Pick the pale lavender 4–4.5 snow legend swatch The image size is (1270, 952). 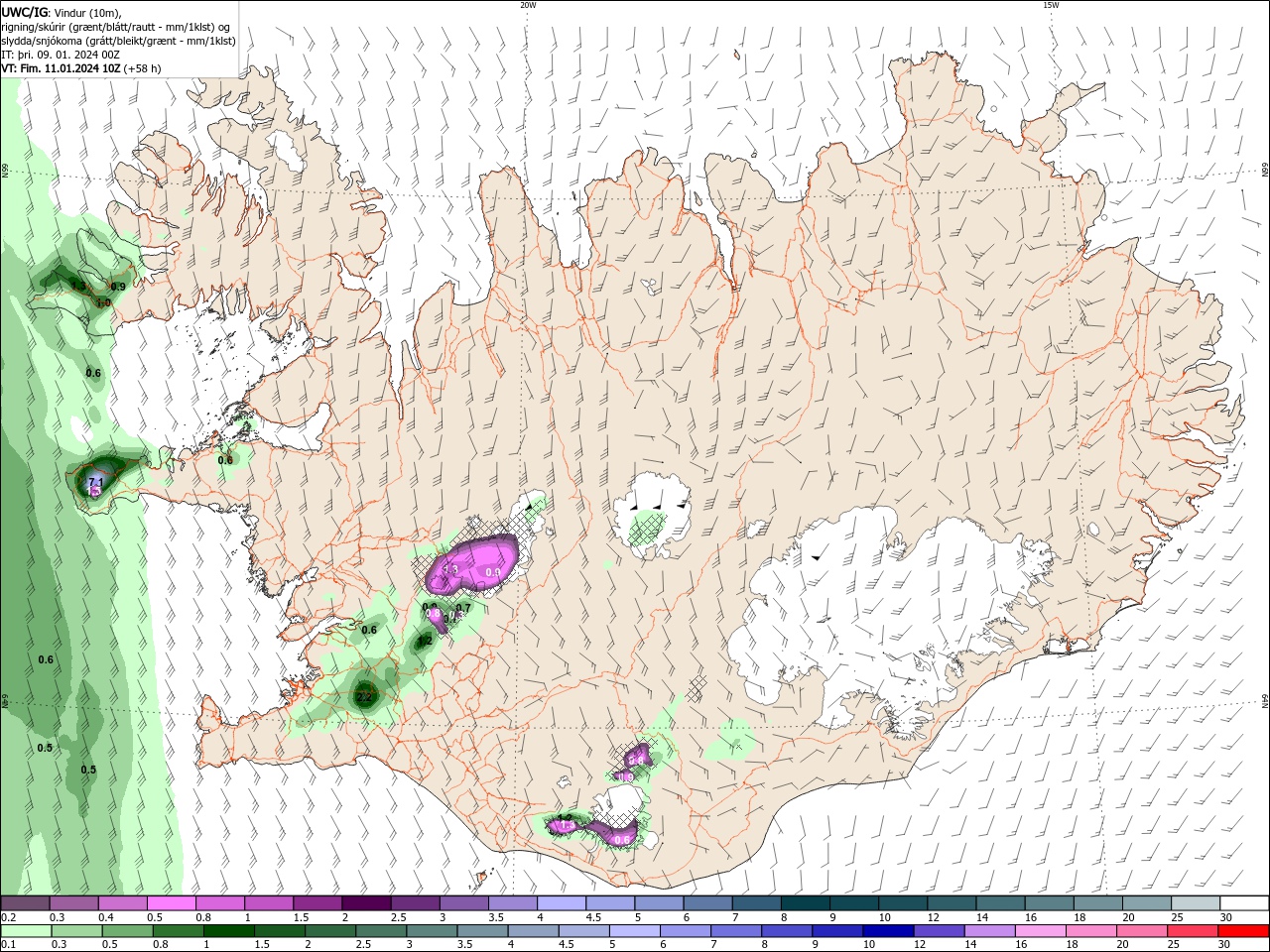point(561,903)
